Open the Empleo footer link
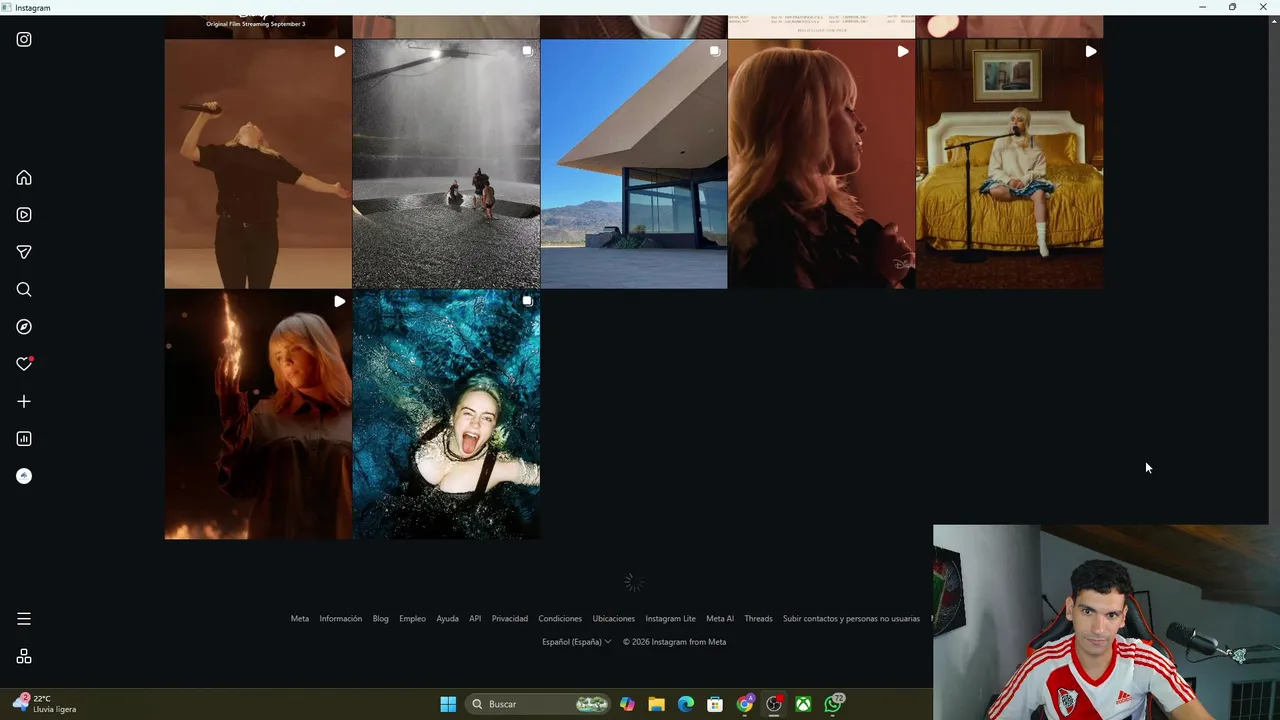The image size is (1280, 720). click(412, 619)
